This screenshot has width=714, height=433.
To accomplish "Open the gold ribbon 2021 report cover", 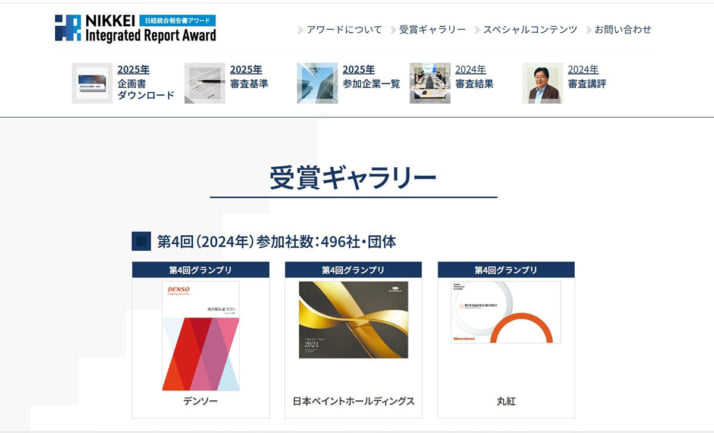I will [353, 320].
